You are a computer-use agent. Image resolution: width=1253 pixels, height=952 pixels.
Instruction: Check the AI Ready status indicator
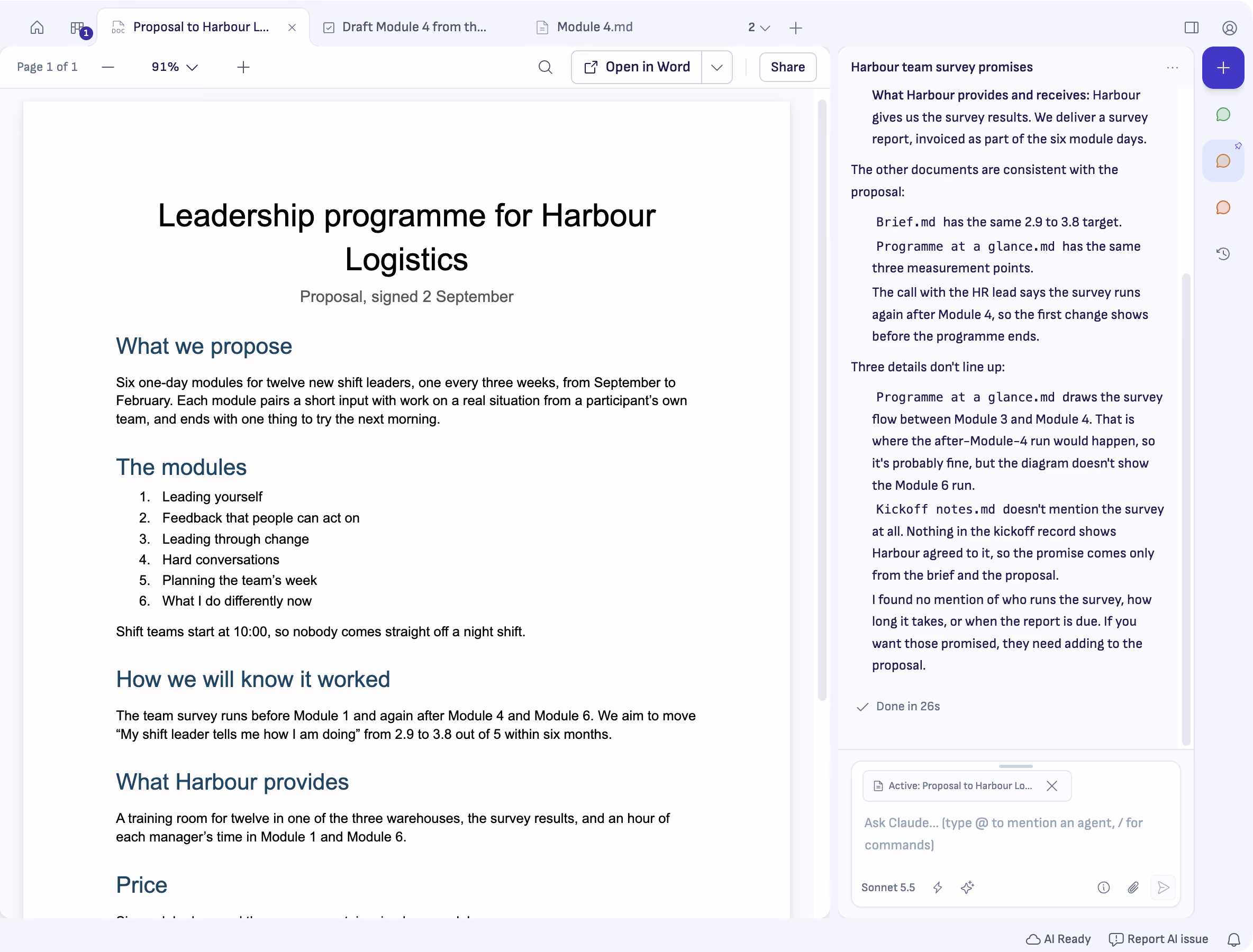(x=1058, y=939)
